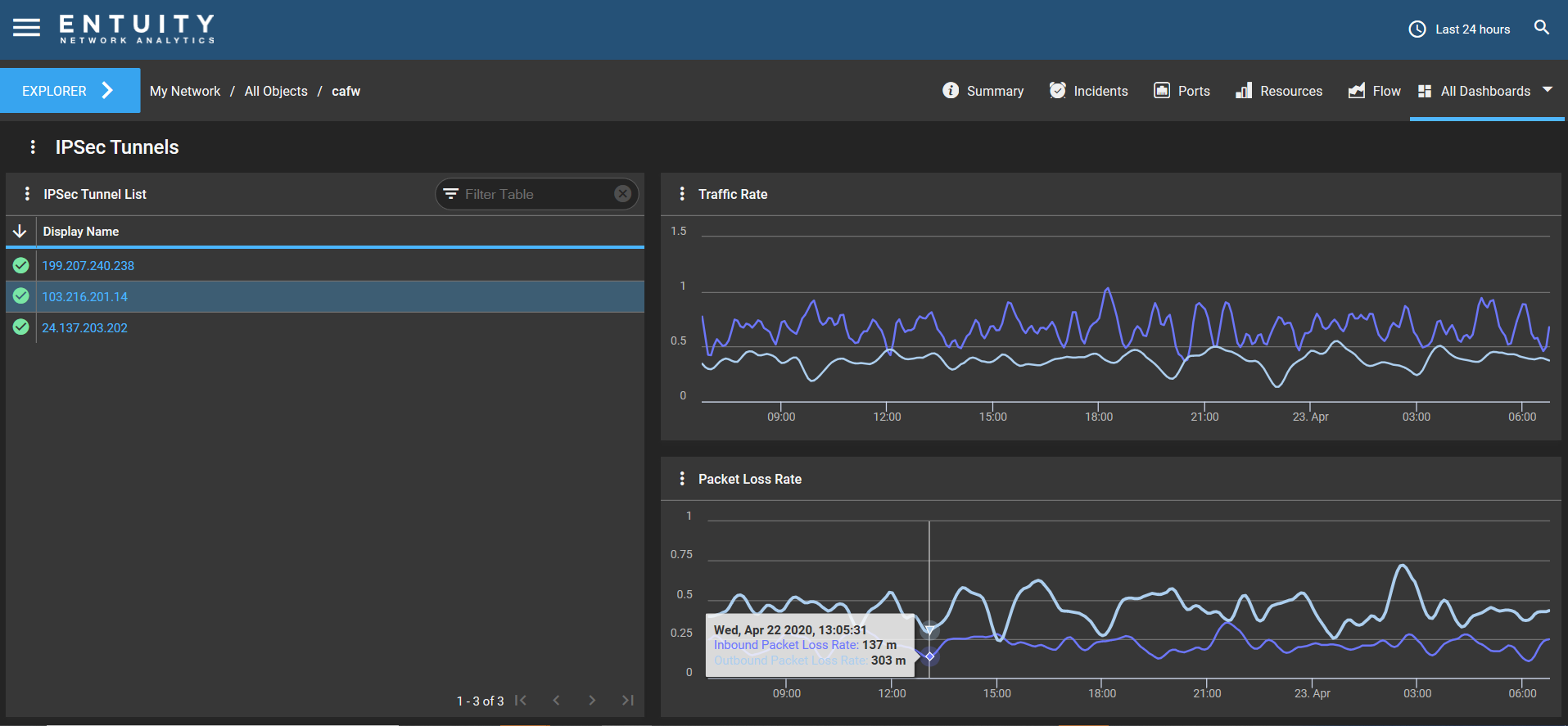Click the All Dashboards grid icon
This screenshot has width=1568, height=726.
coord(1425,91)
